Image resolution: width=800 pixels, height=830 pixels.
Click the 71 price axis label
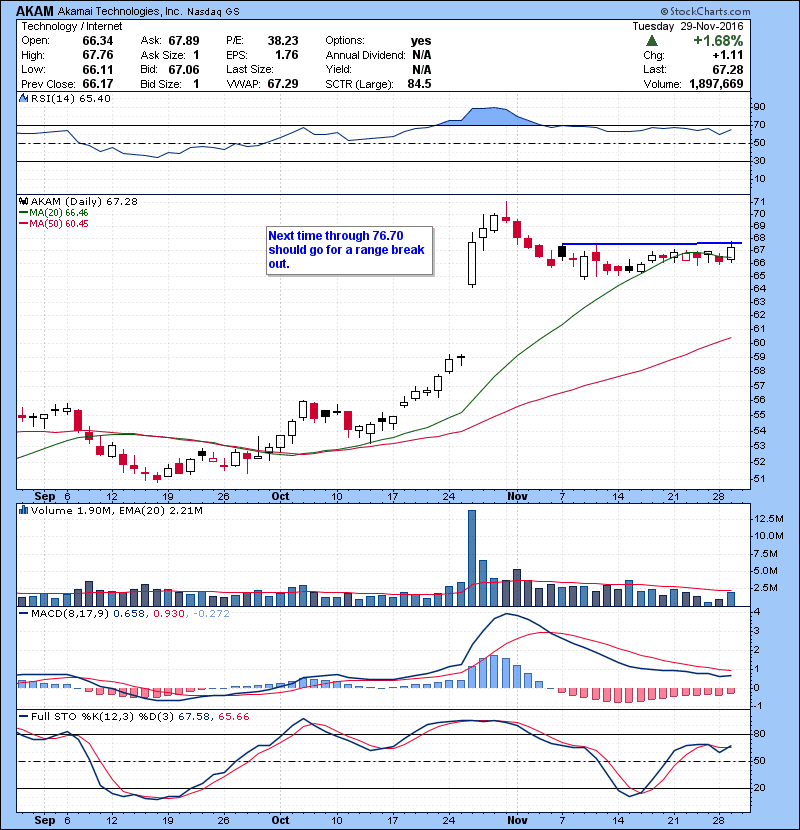point(759,202)
